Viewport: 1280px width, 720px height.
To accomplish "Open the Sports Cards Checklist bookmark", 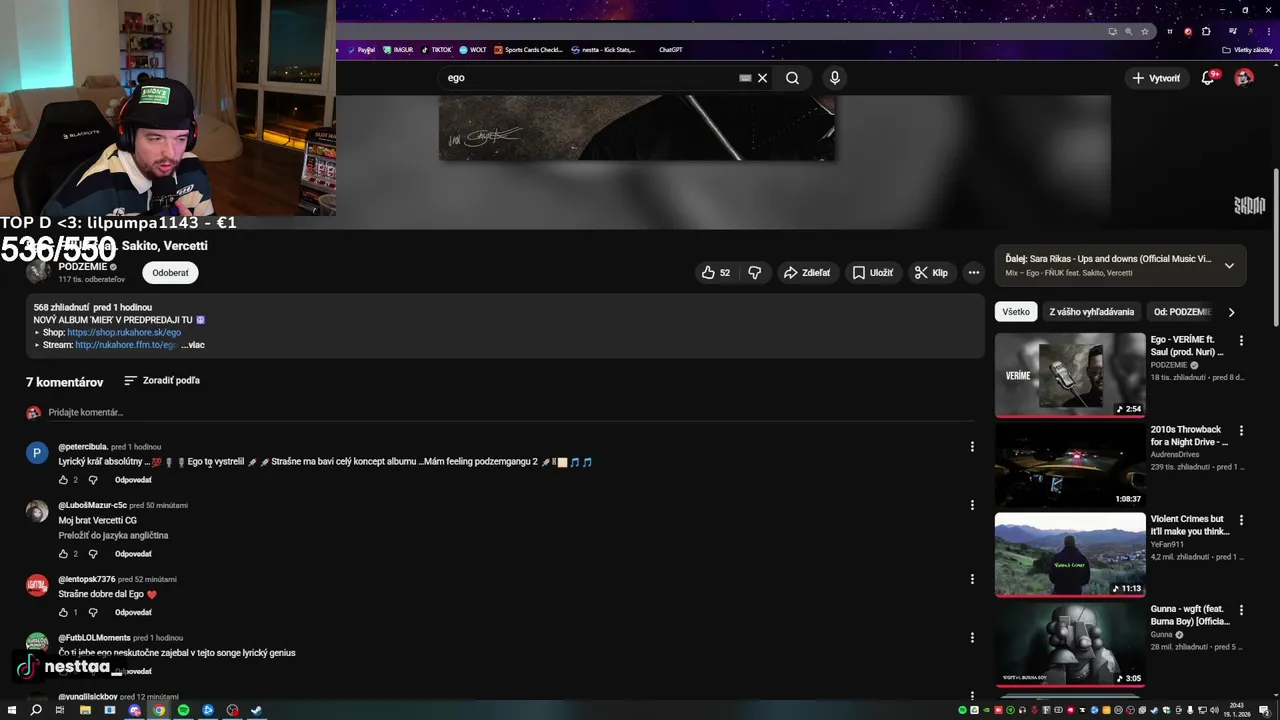I will [x=530, y=50].
